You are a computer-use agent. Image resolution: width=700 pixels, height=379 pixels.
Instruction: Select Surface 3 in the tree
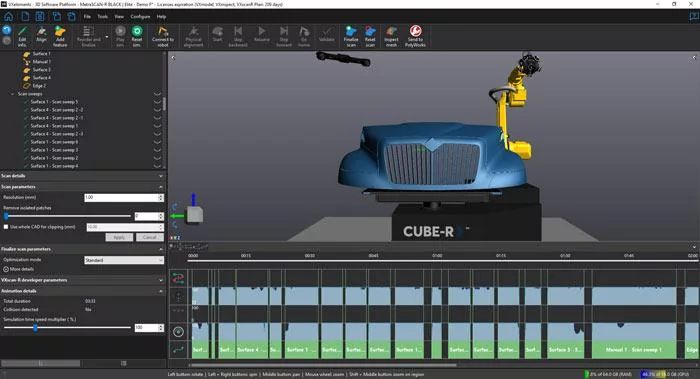pyautogui.click(x=42, y=70)
